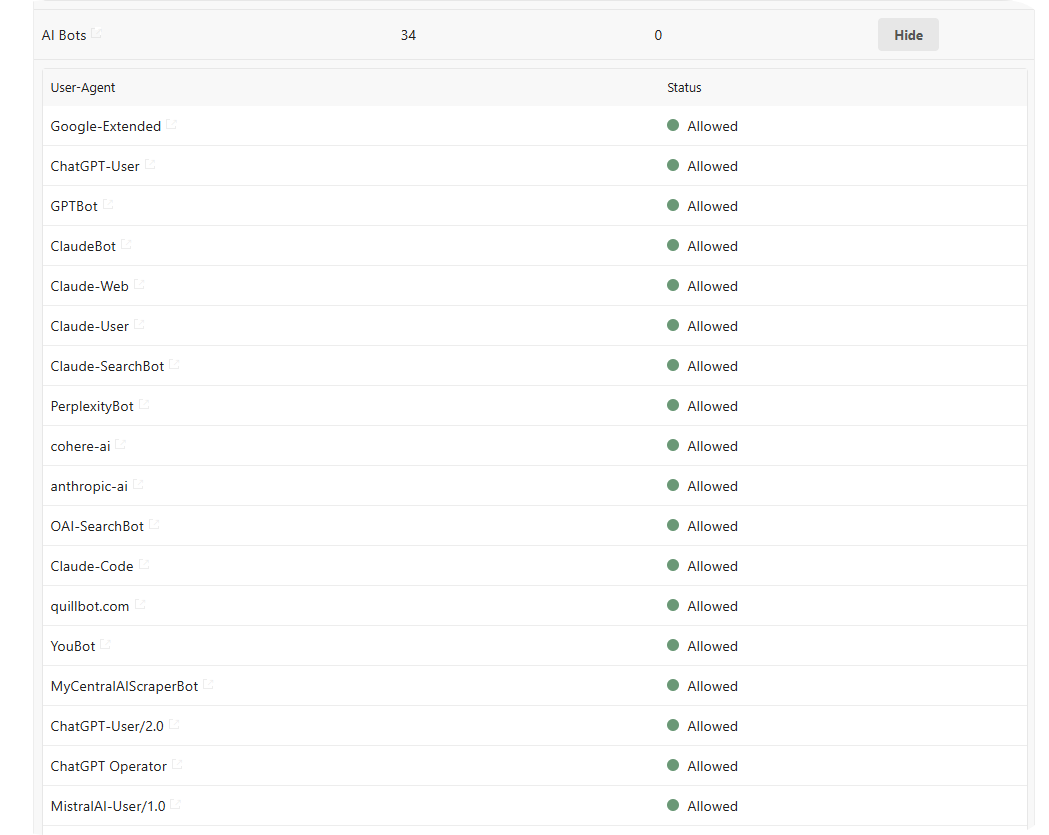Click the "User-Agent" column header
The height and width of the screenshot is (835, 1049).
[x=83, y=88]
